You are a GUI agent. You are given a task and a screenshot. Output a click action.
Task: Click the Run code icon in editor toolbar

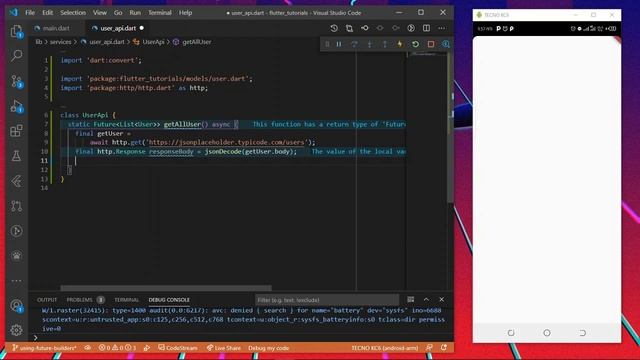411,28
